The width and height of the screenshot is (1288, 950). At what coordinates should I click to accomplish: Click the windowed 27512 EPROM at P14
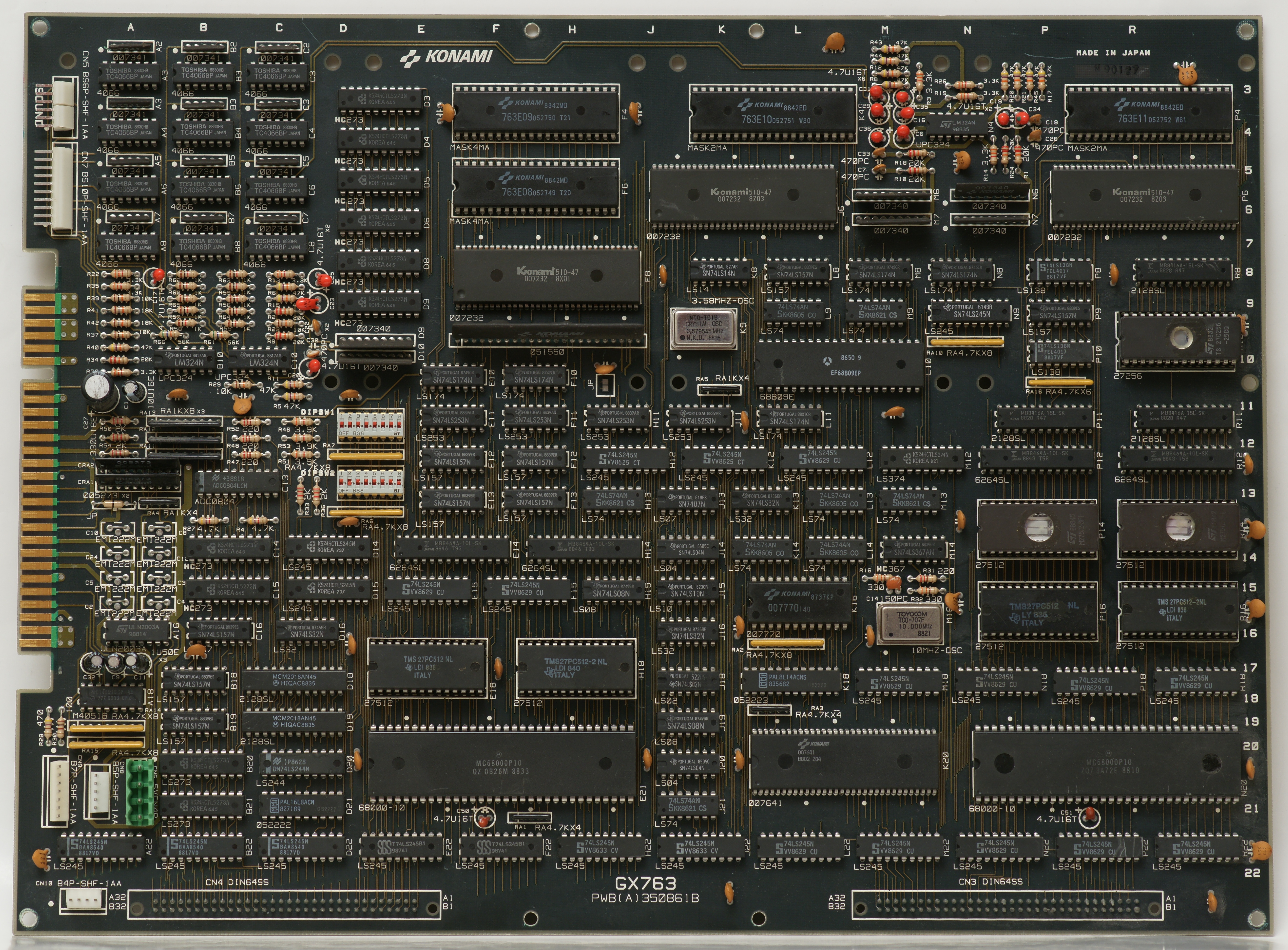click(x=1038, y=529)
